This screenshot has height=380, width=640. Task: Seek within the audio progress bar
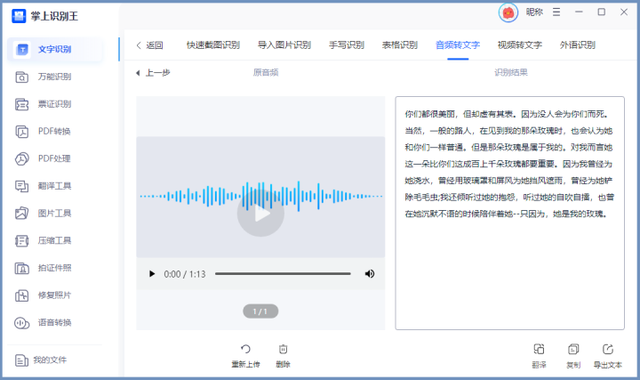(283, 274)
